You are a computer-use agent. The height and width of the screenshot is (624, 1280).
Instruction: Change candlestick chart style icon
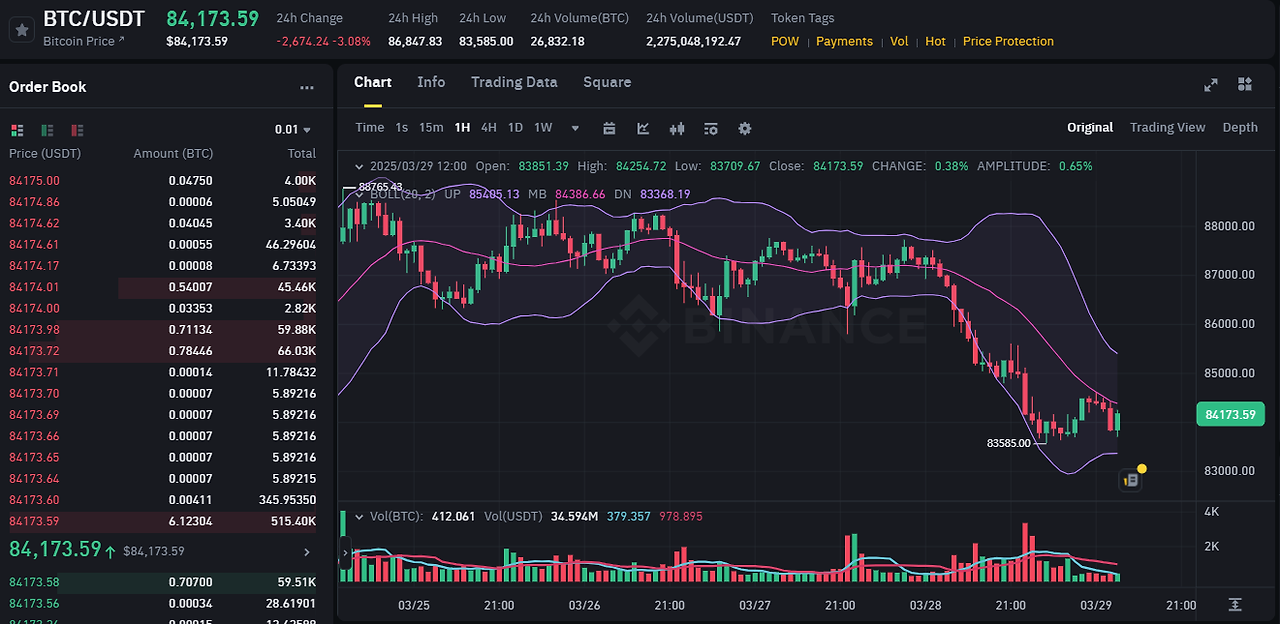677,128
